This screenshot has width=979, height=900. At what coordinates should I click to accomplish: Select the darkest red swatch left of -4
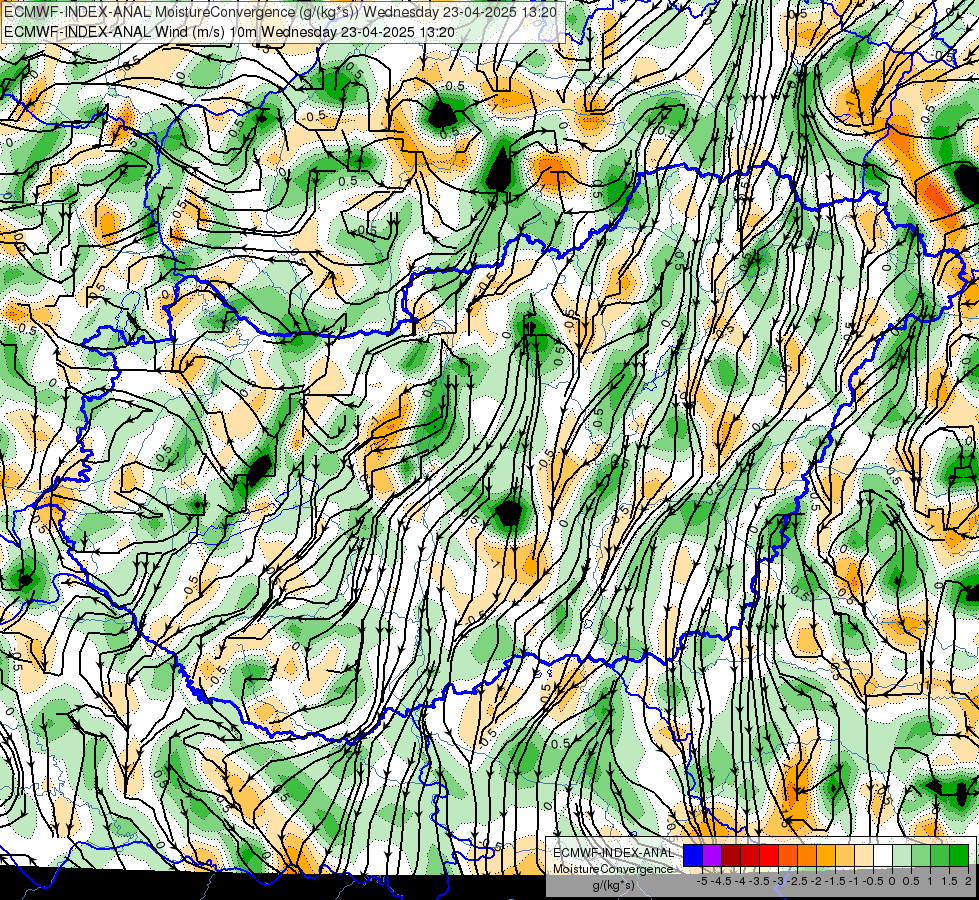click(x=731, y=855)
